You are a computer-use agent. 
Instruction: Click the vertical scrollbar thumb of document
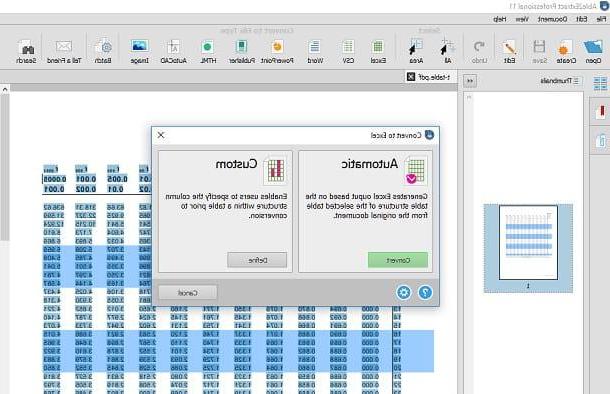point(4,167)
